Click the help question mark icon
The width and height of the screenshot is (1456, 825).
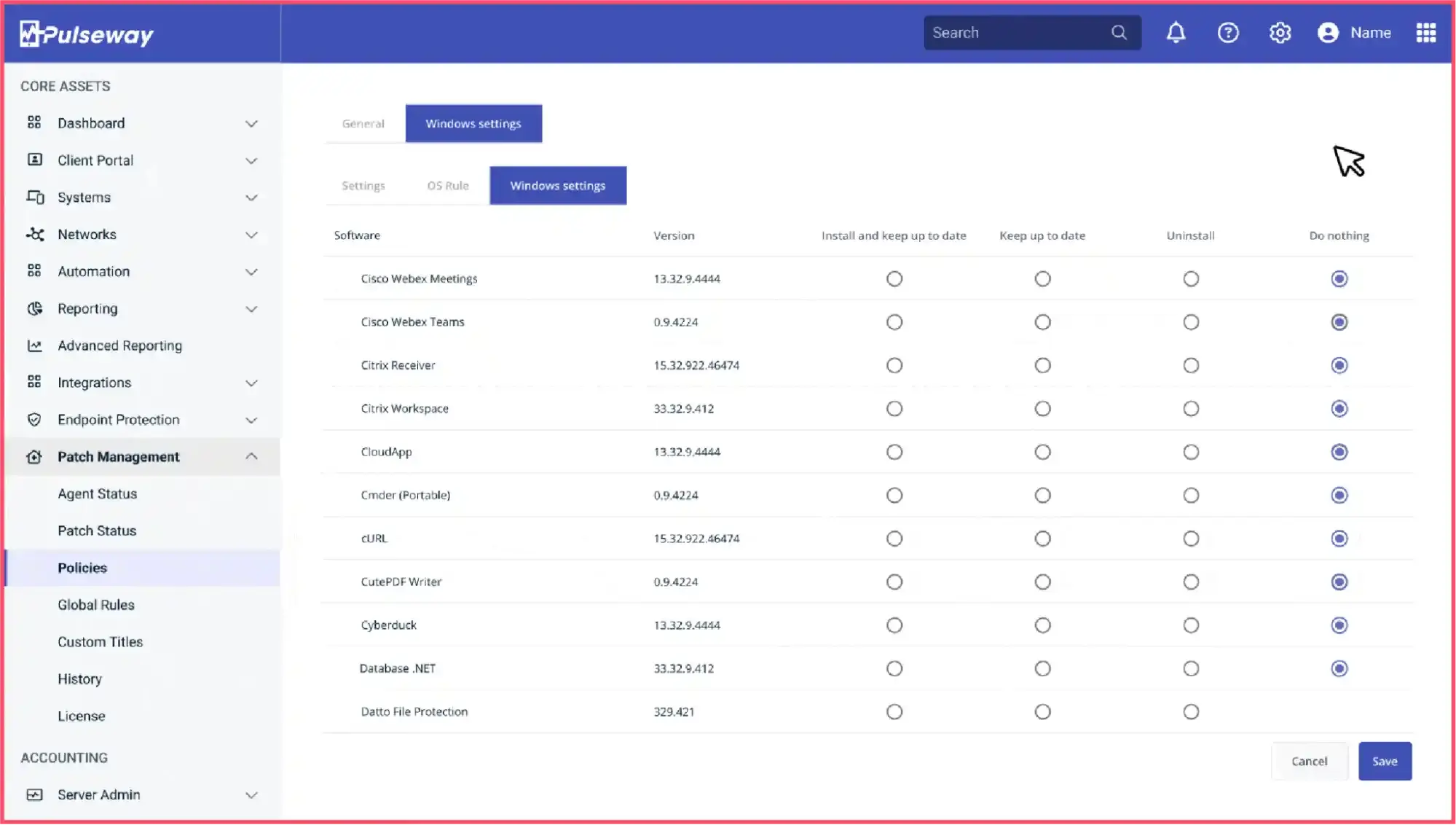1228,32
